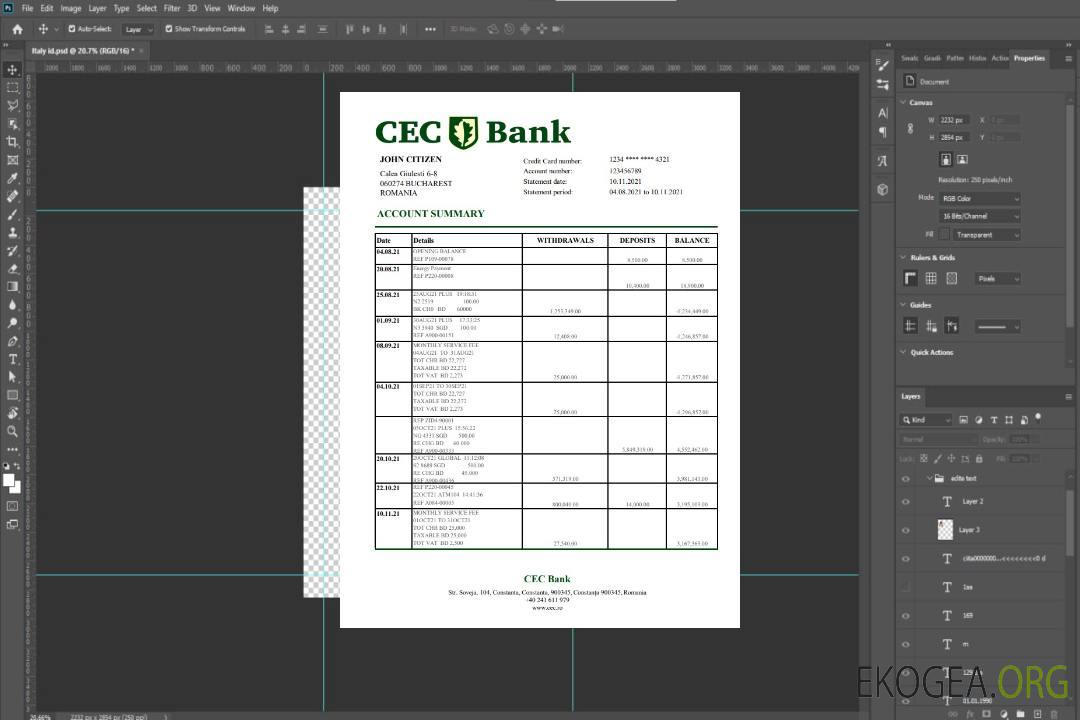Screen dimensions: 1080x720
Task: Click the Layer 3 thumbnail
Action: (x=945, y=529)
